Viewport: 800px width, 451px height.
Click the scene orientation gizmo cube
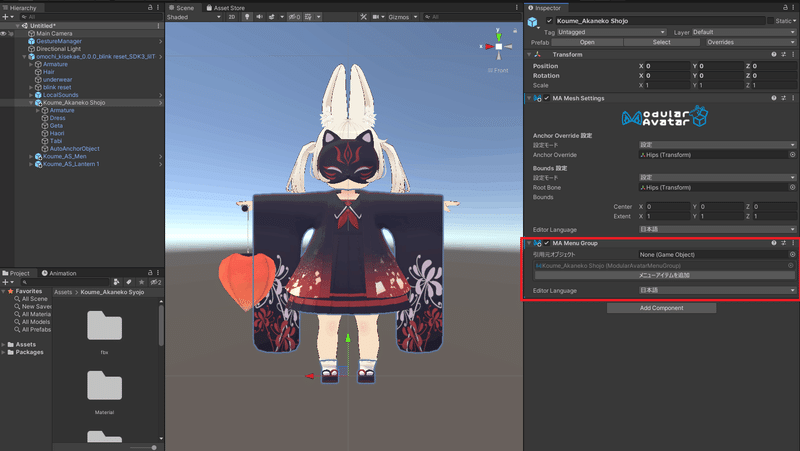click(x=499, y=46)
